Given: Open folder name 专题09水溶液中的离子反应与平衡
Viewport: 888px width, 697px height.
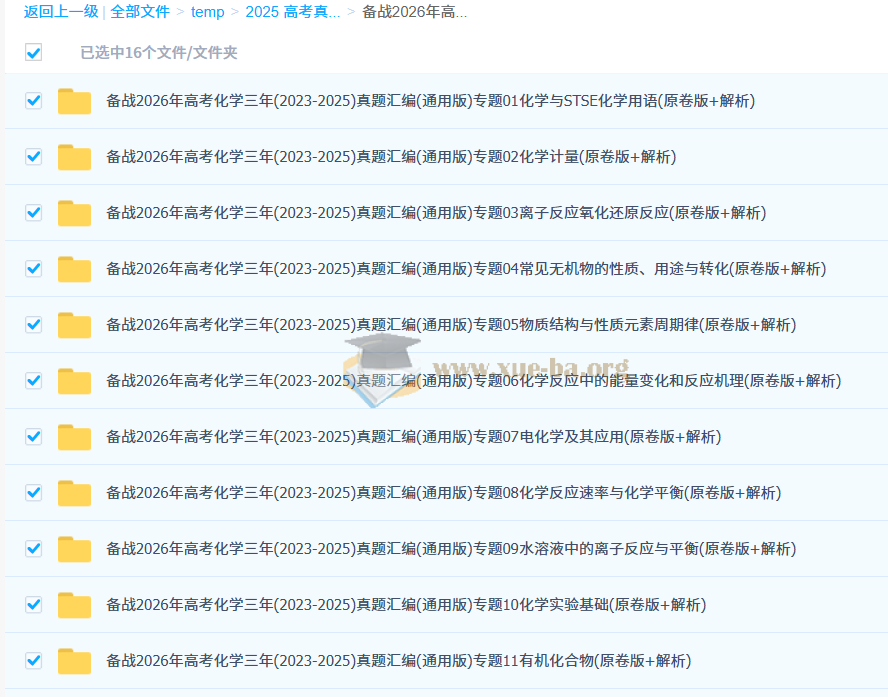Looking at the screenshot, I should [451, 549].
